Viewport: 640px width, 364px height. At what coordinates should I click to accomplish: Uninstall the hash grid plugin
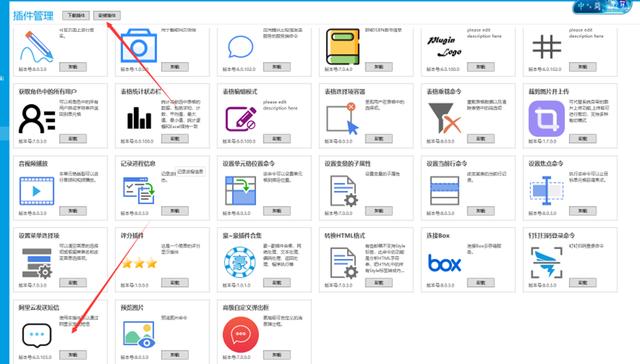click(x=583, y=67)
